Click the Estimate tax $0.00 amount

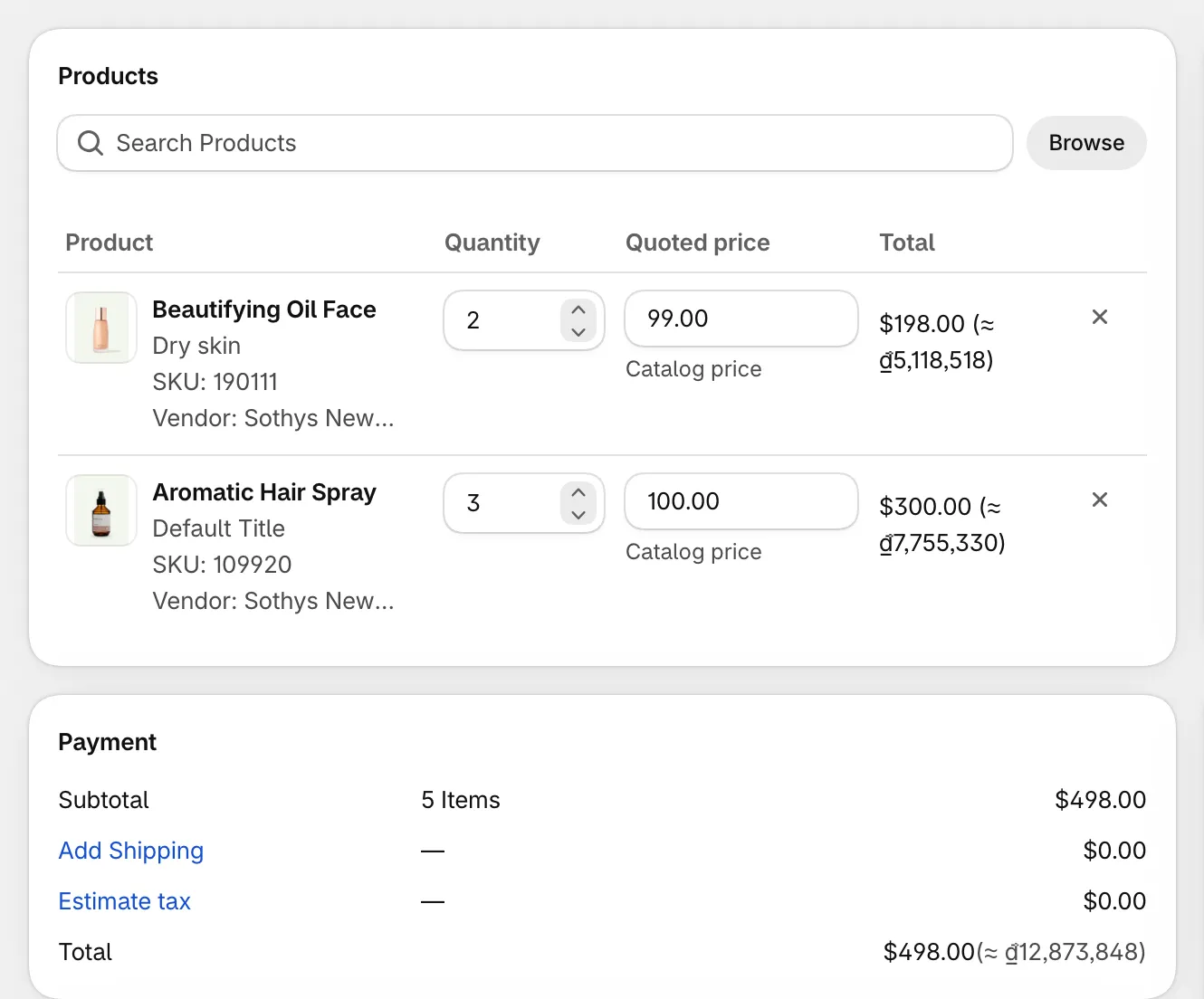(1115, 901)
